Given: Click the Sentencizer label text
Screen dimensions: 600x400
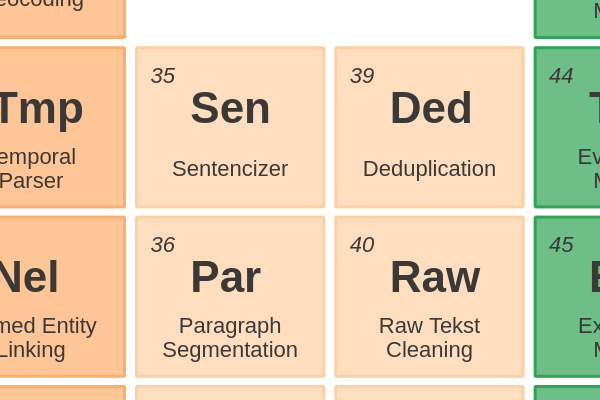Looking at the screenshot, I should 230,168.
